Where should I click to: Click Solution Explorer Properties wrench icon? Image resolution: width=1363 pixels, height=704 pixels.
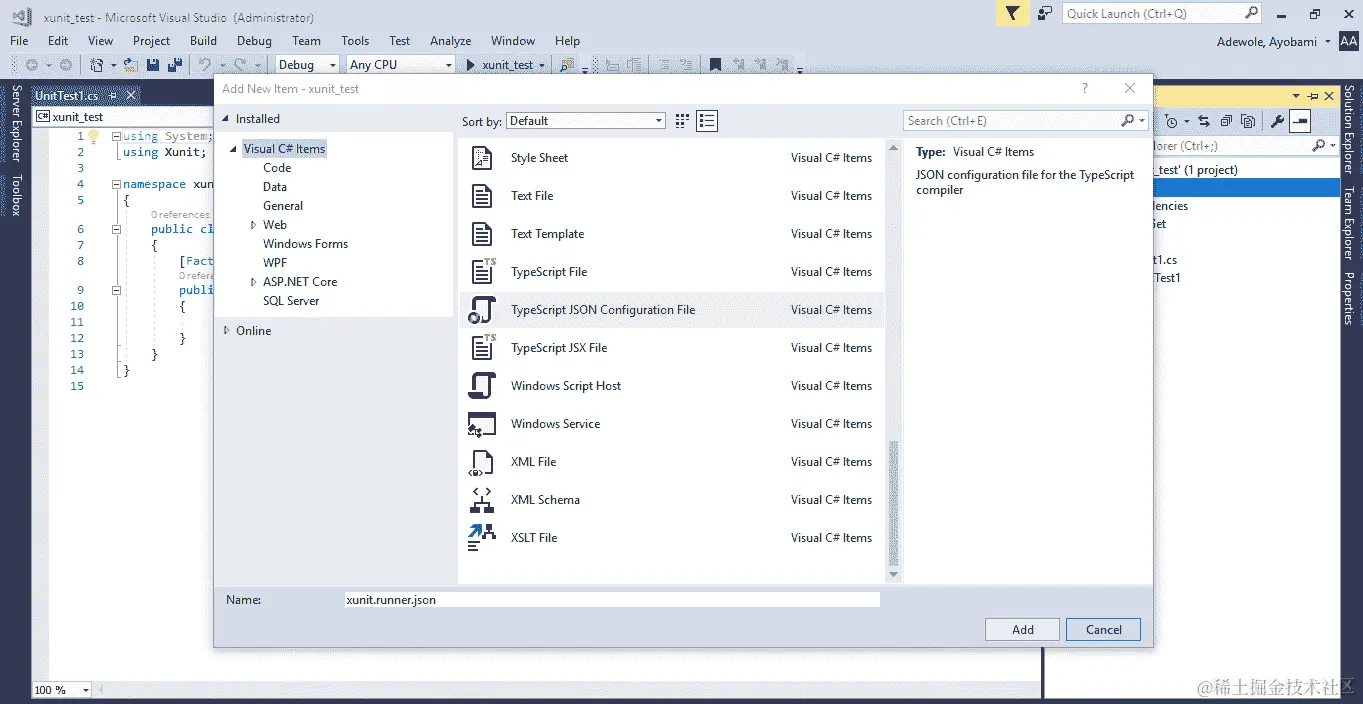[1277, 122]
